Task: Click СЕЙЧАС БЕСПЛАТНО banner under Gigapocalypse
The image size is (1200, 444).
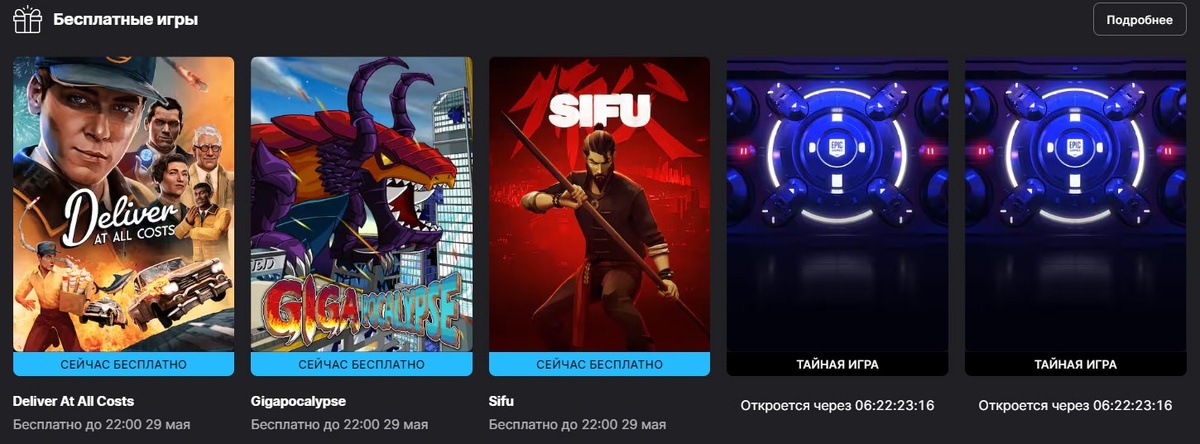Action: tap(361, 364)
